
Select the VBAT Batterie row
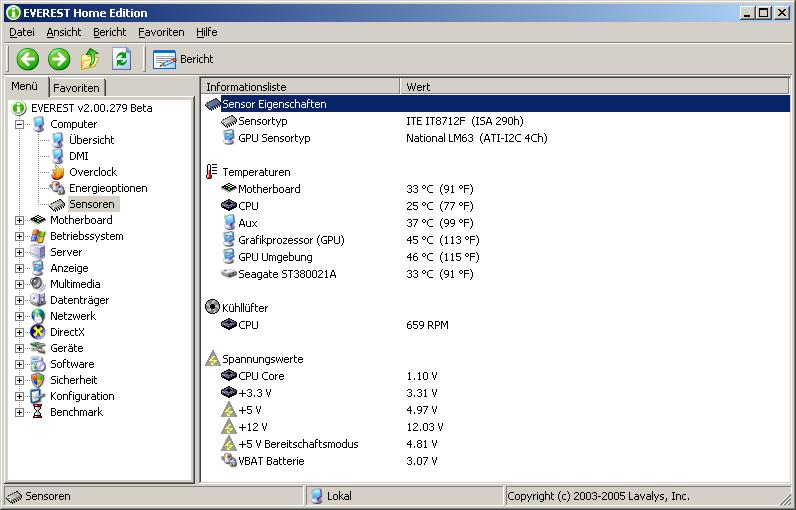(x=496, y=461)
